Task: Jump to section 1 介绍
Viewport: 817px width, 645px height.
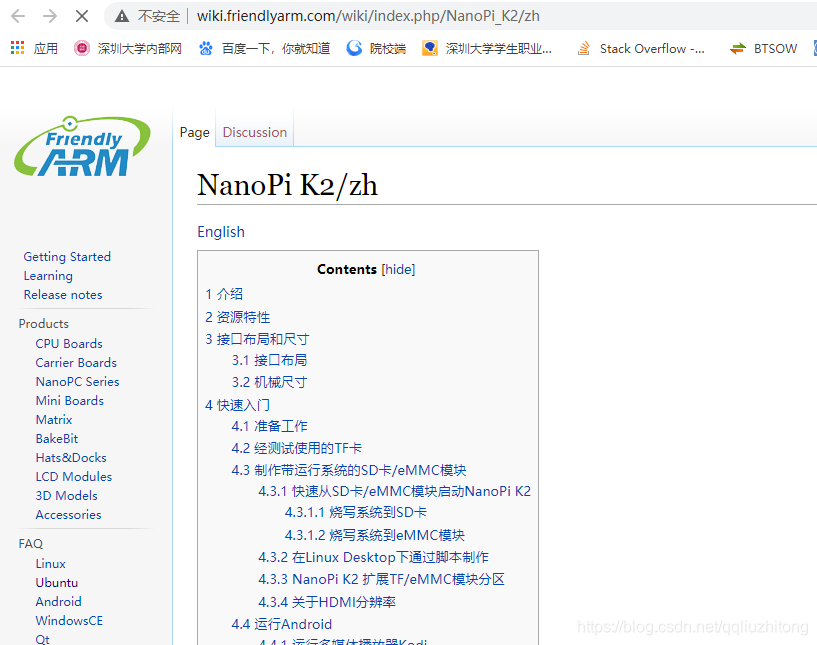Action: pyautogui.click(x=224, y=294)
